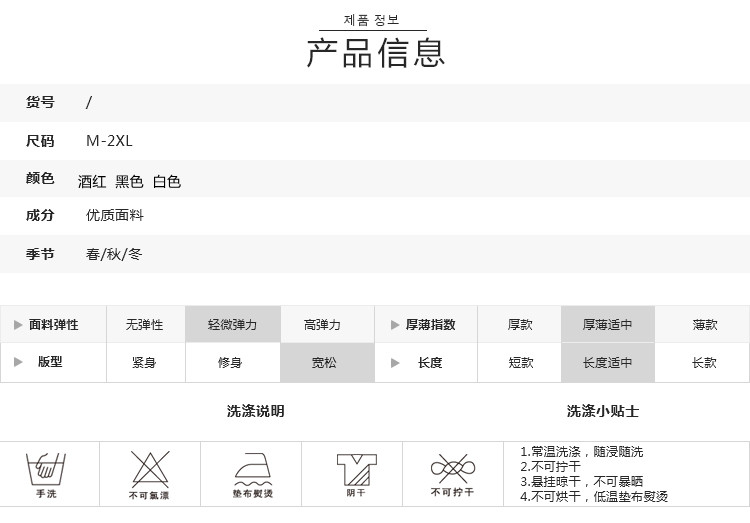The image size is (750, 523).
Task: Select 轻微弹力 elasticity option
Action: [232, 325]
